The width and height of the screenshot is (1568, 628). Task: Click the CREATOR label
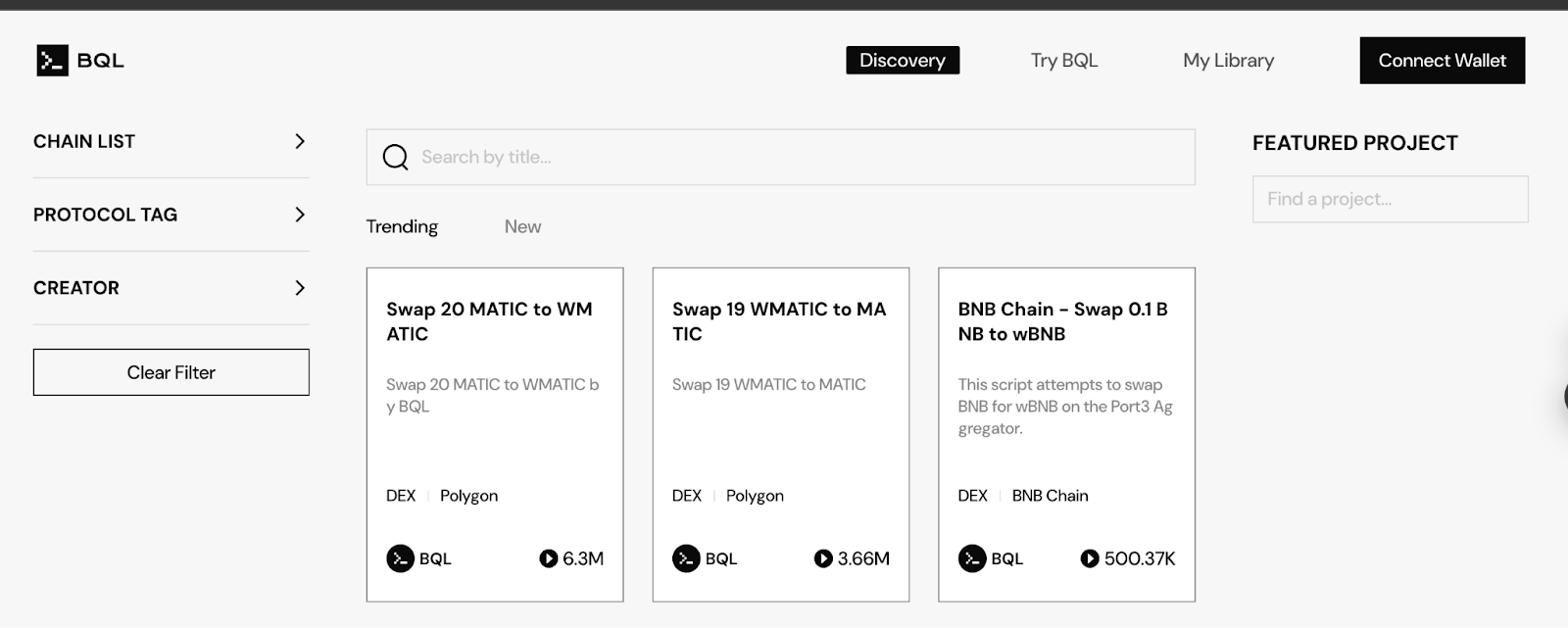point(76,288)
